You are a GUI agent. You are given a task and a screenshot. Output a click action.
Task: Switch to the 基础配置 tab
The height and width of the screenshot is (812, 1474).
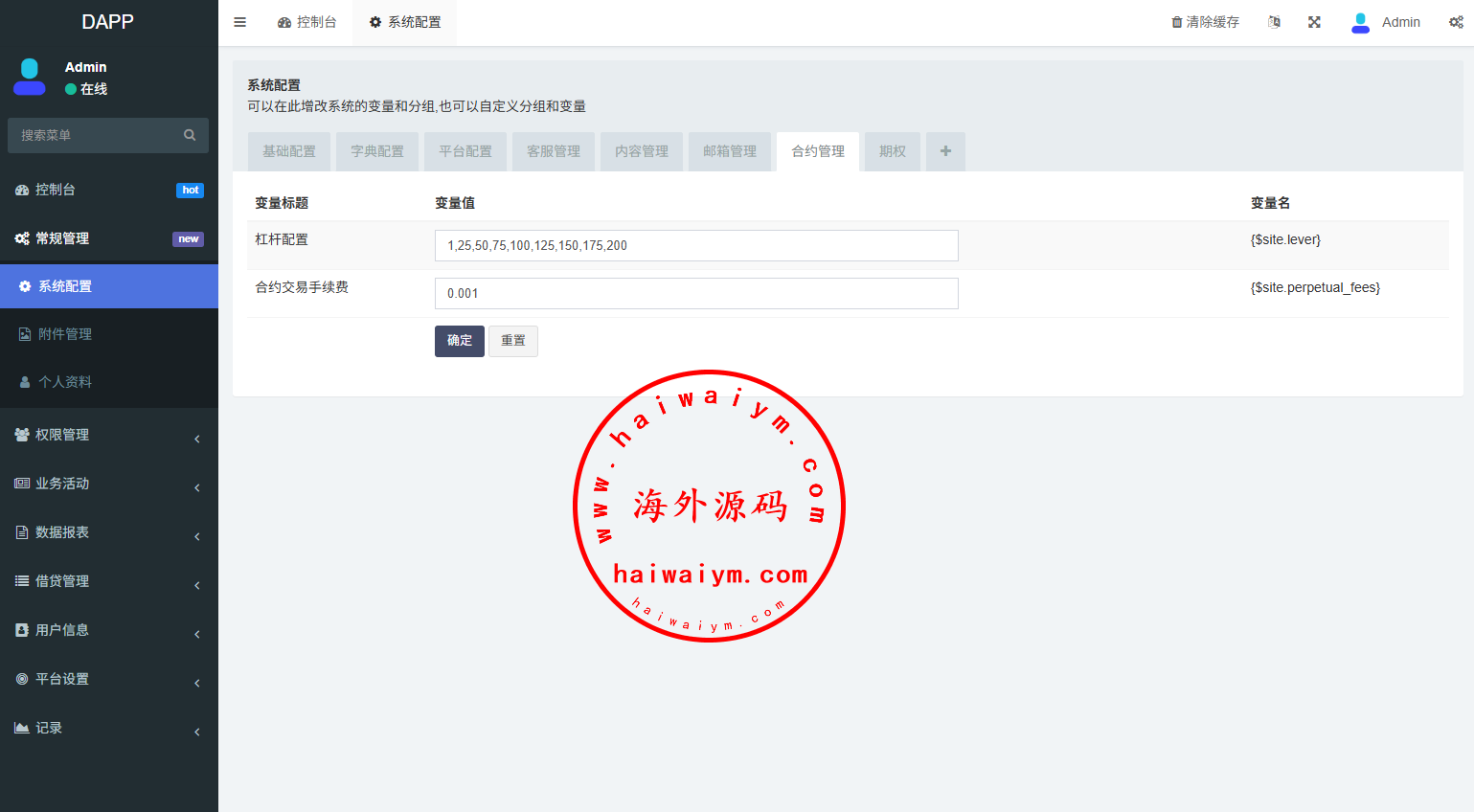coord(289,151)
